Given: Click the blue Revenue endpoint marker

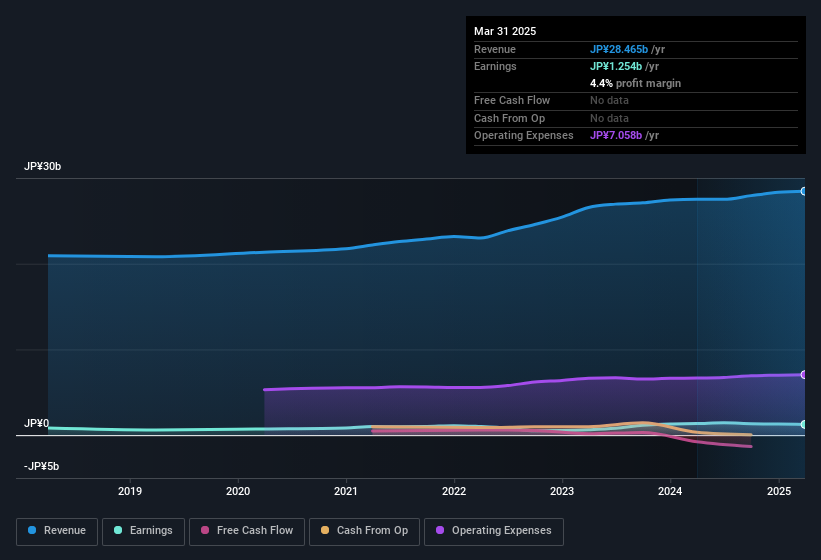Looking at the screenshot, I should click(804, 192).
